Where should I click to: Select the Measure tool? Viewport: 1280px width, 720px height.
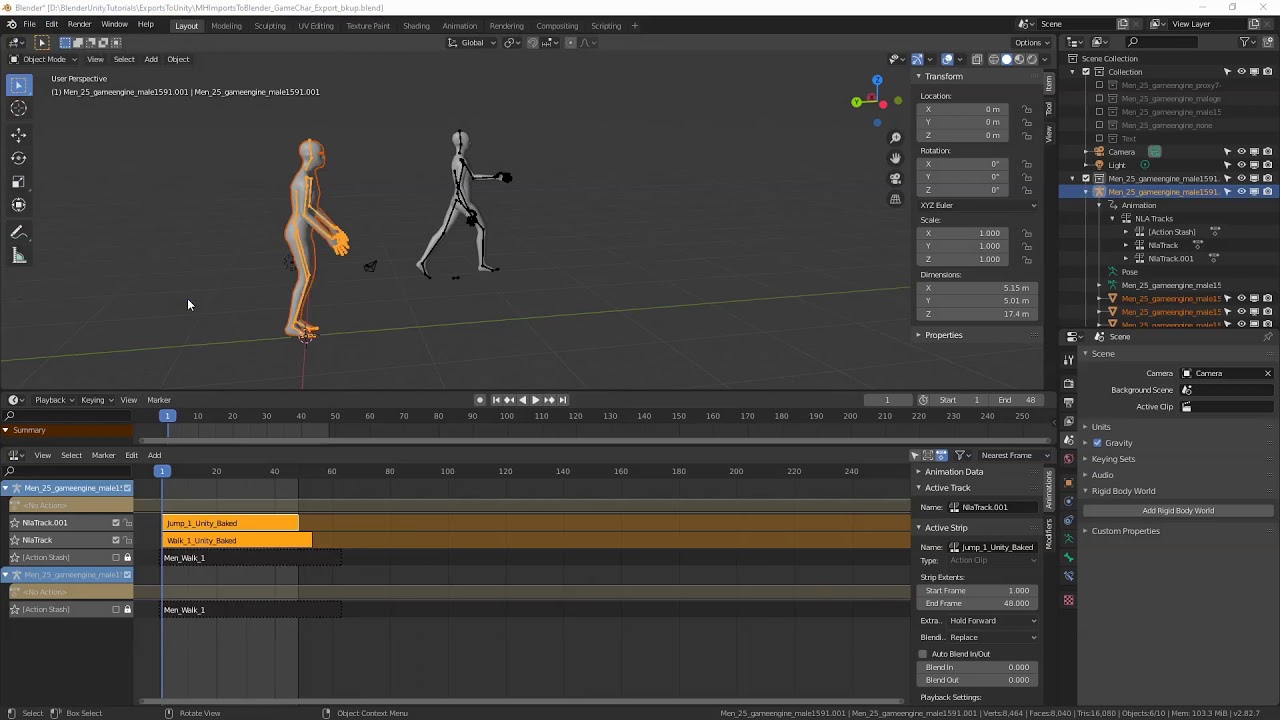[18, 256]
